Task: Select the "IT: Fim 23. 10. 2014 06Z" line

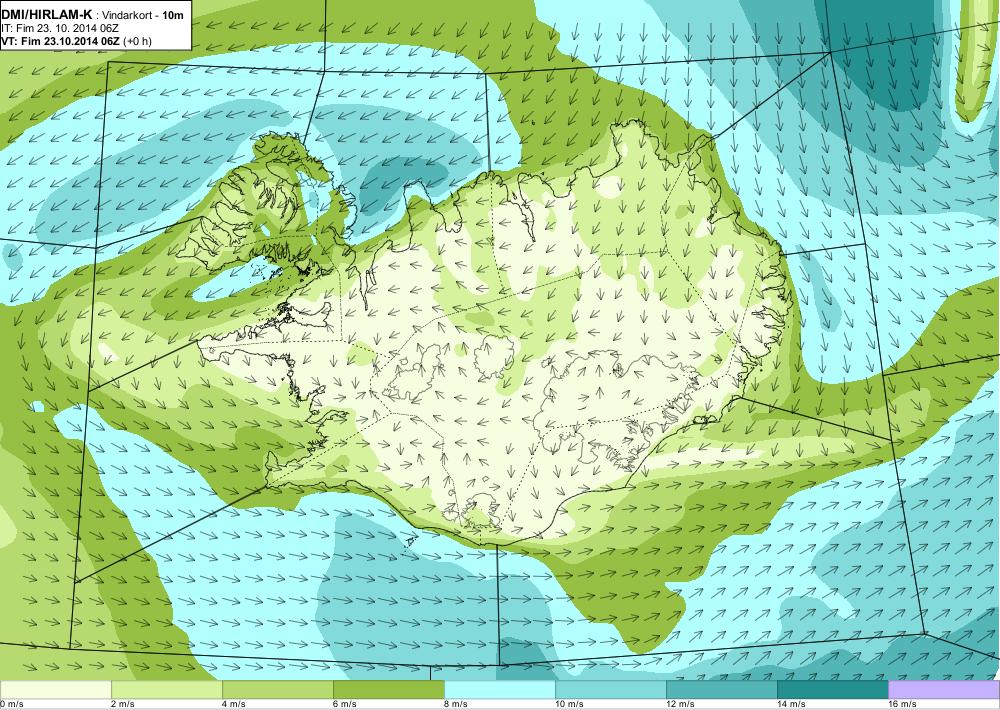Action: click(x=60, y=29)
